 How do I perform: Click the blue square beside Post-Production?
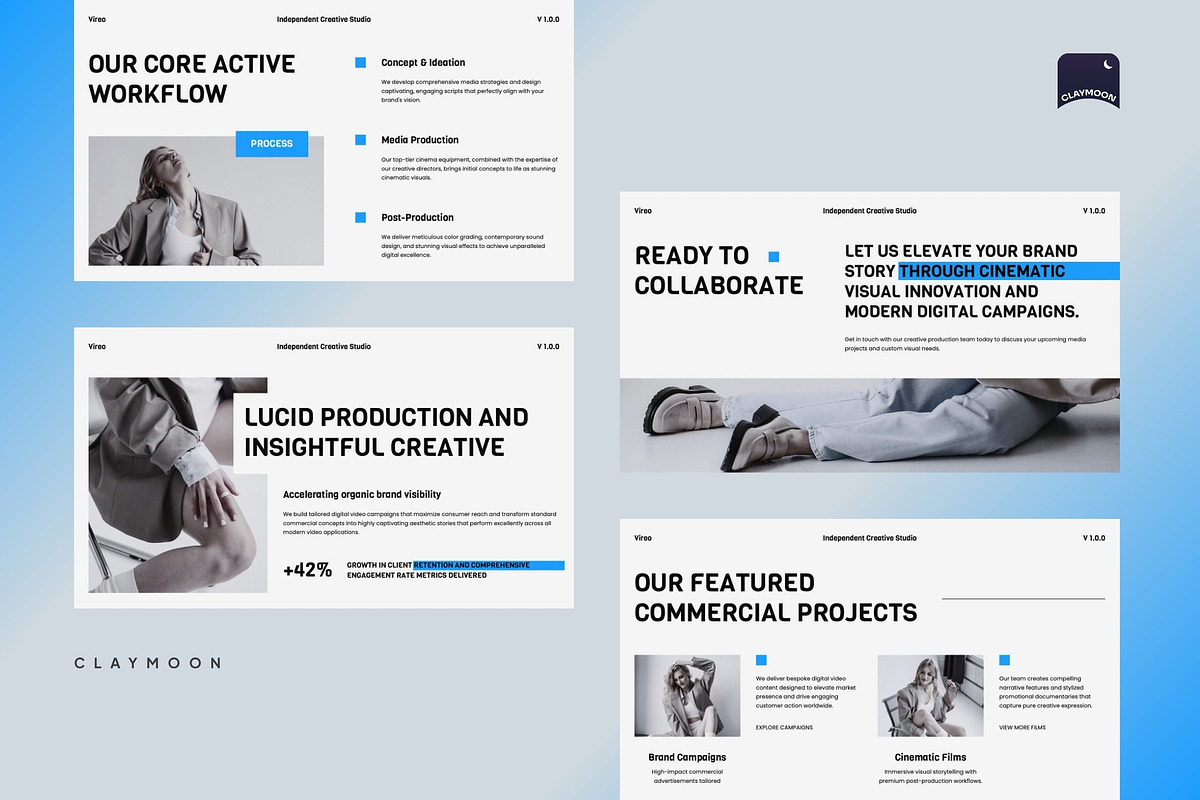click(360, 217)
